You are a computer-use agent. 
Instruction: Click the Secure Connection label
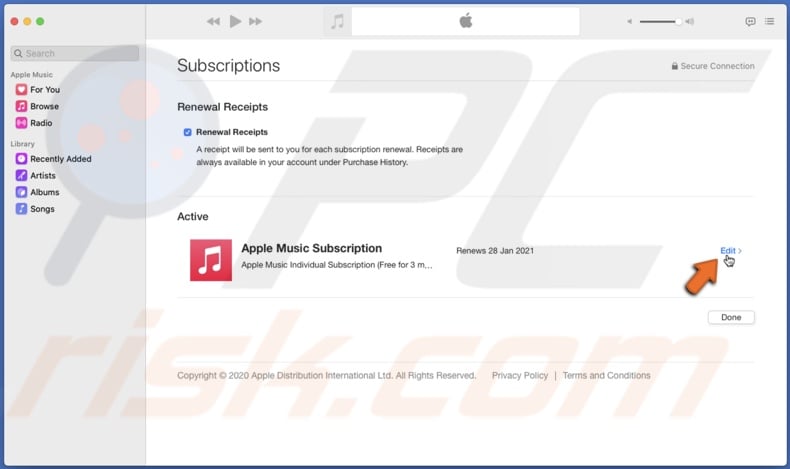717,66
